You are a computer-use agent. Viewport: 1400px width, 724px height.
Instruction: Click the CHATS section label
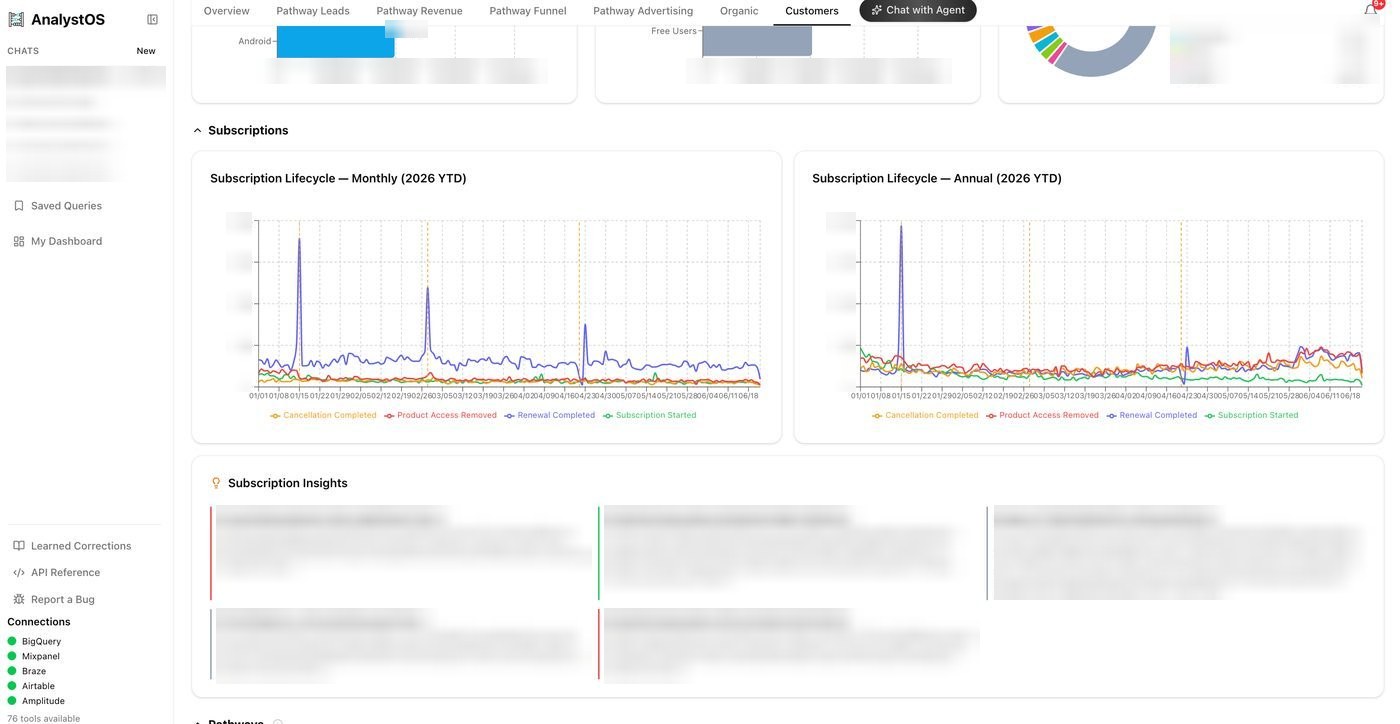[23, 51]
